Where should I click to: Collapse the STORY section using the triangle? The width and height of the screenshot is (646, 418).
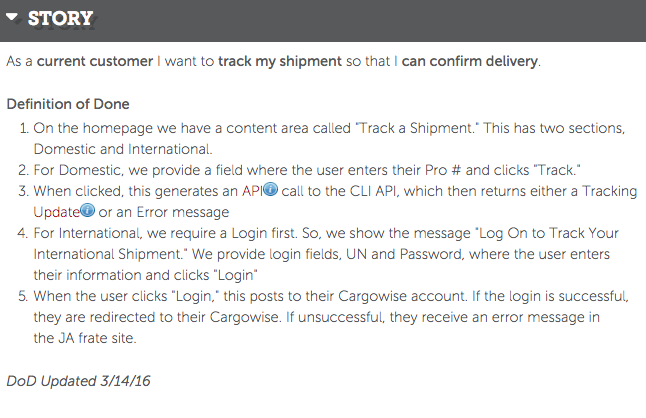click(12, 17)
